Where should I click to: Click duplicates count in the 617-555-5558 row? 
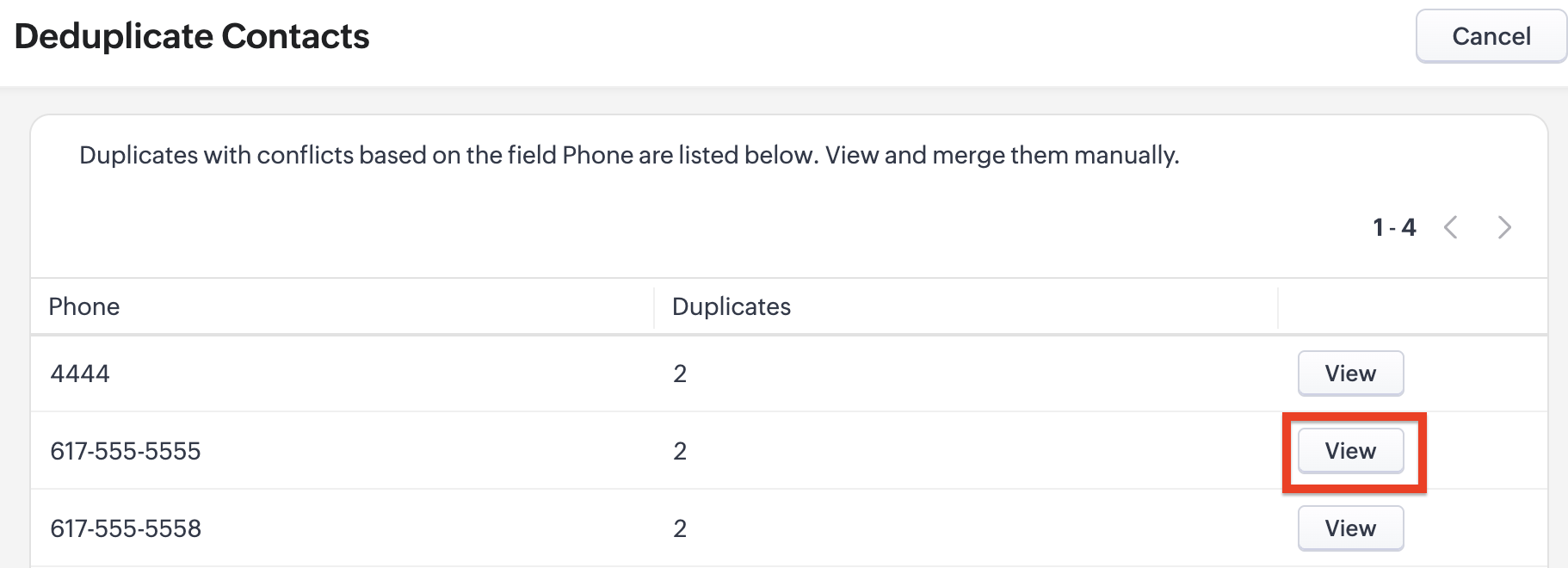680,528
